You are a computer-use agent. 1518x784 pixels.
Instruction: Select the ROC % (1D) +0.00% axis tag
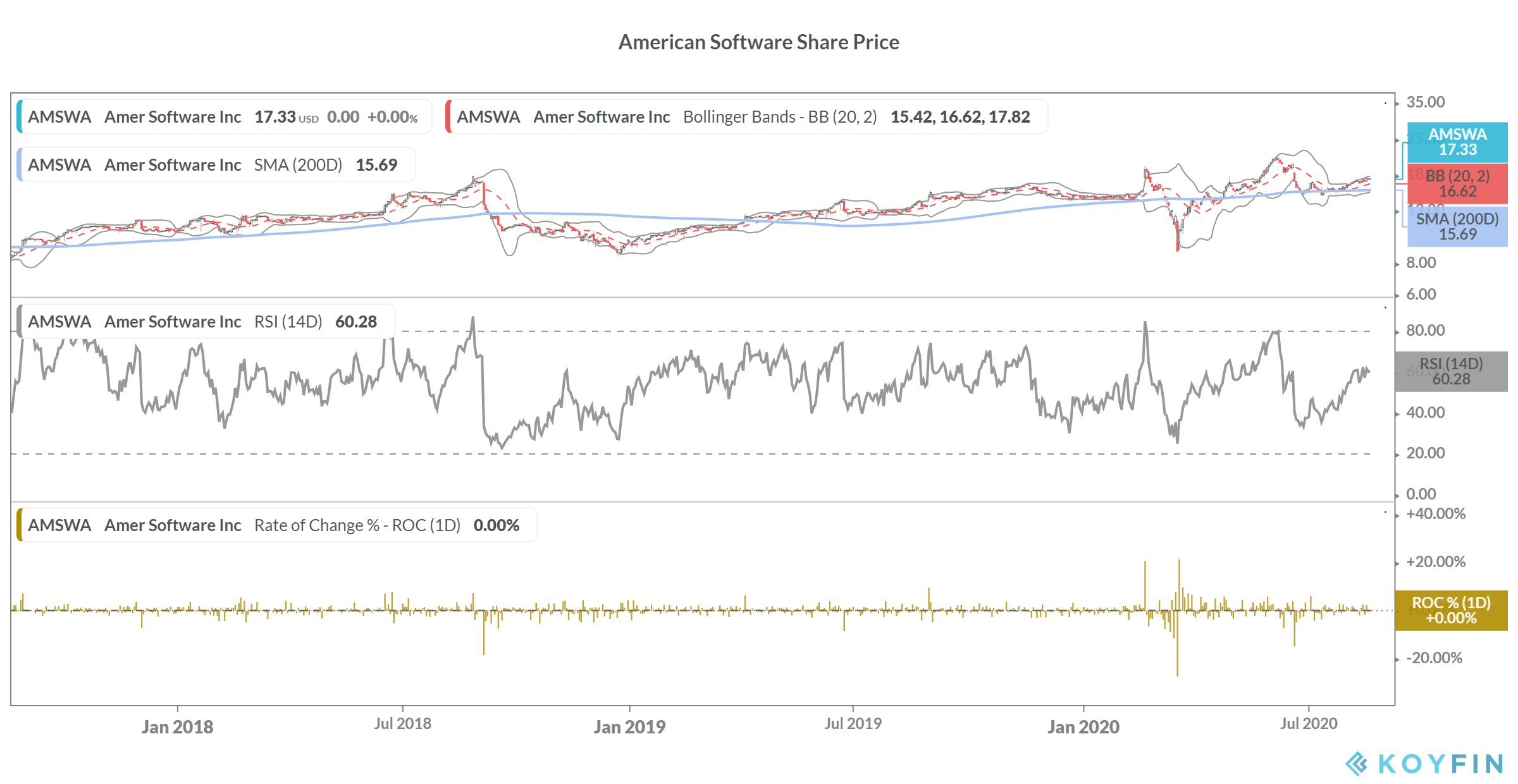point(1451,610)
